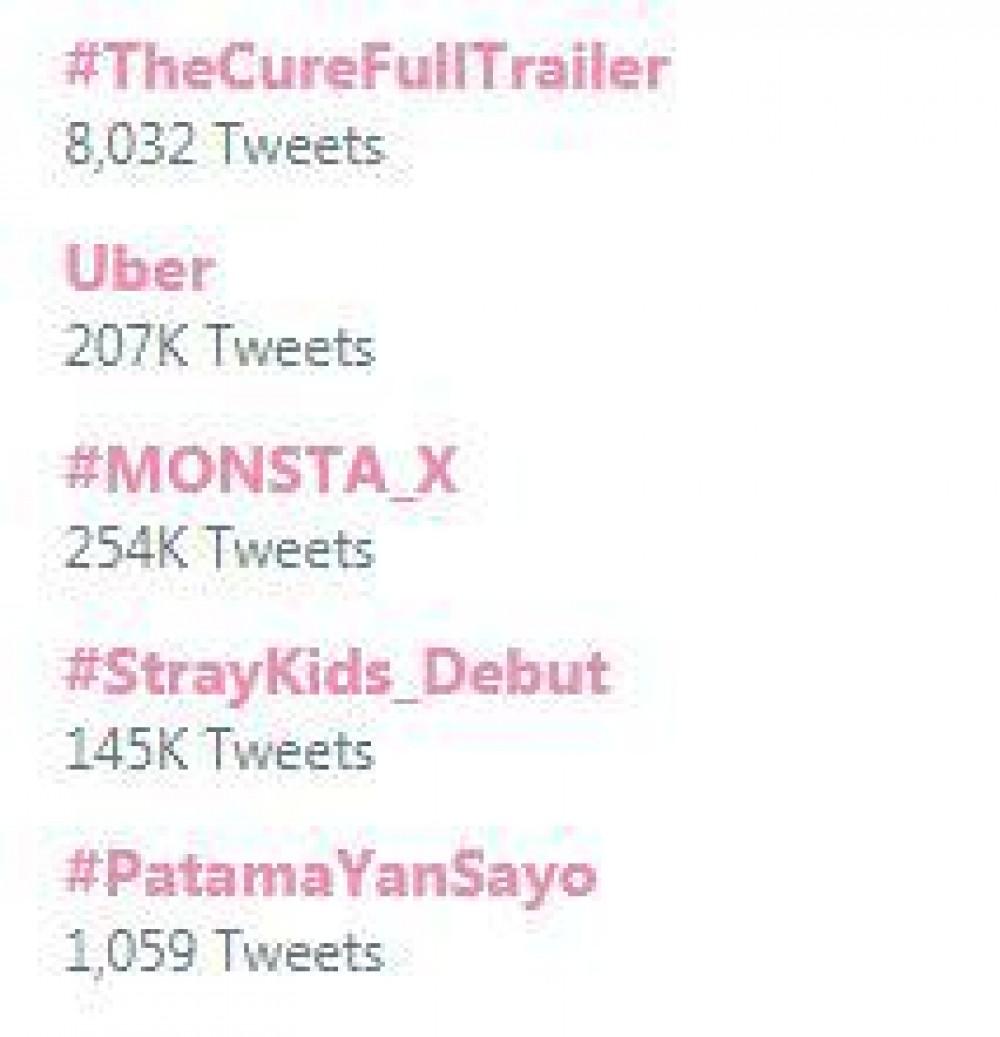The image size is (1000, 1037).
Task: View tweets about The Cure full trailer
Action: [x=366, y=70]
